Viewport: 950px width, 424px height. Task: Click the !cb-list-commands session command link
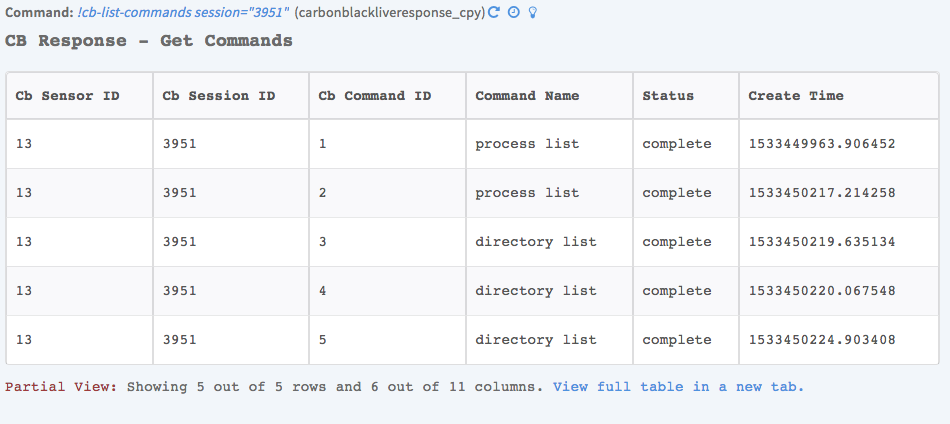click(183, 13)
